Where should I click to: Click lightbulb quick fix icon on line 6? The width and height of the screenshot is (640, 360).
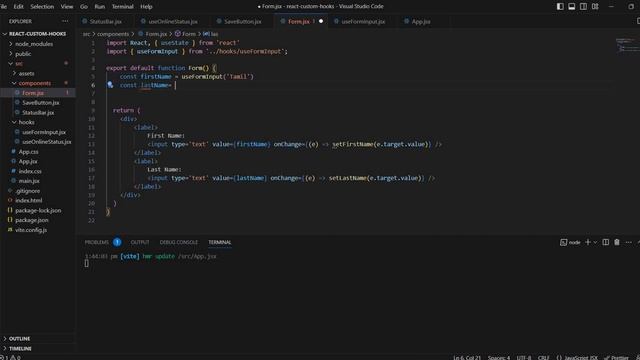(x=110, y=85)
